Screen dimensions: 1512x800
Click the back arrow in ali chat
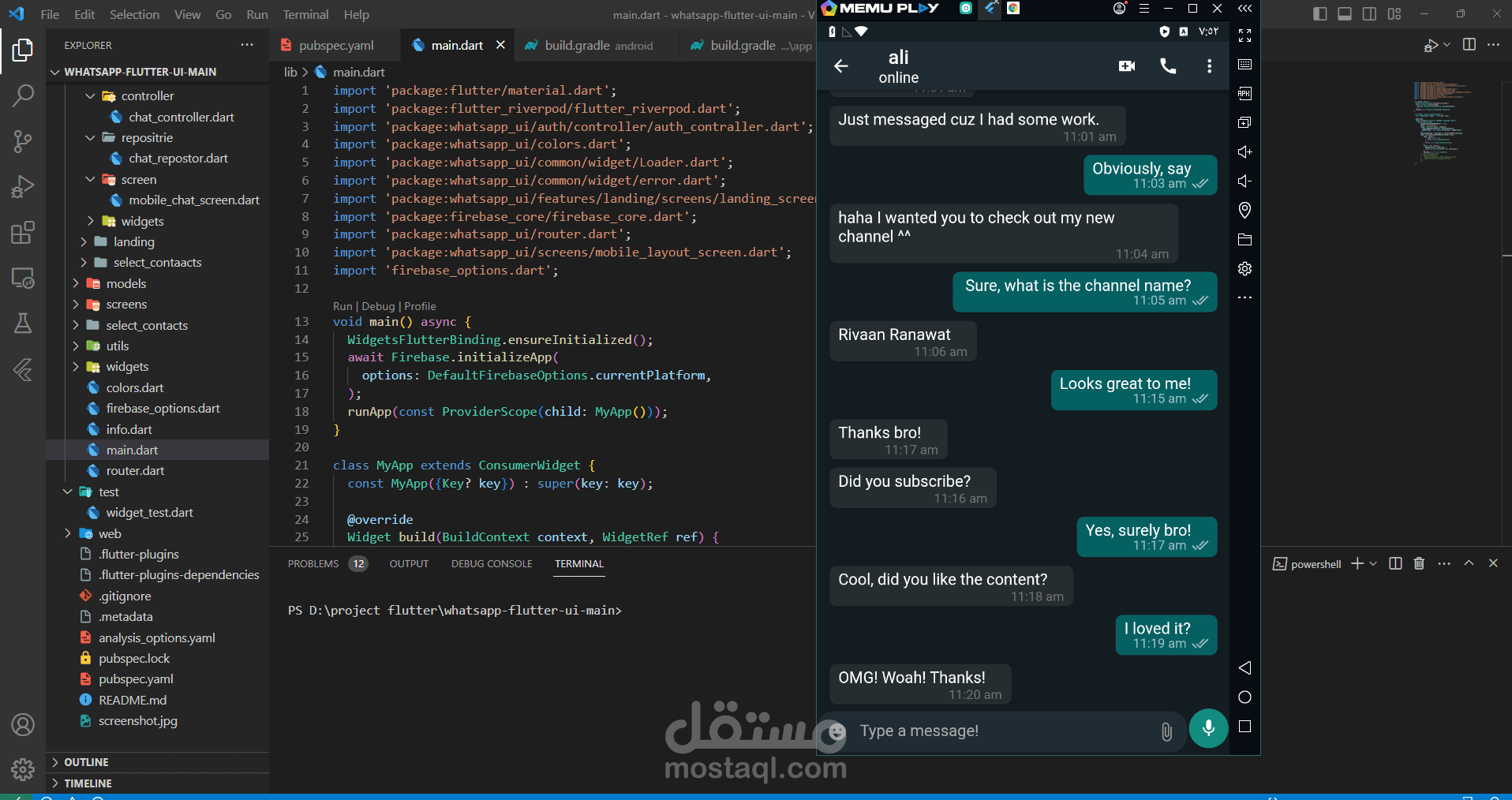tap(841, 66)
